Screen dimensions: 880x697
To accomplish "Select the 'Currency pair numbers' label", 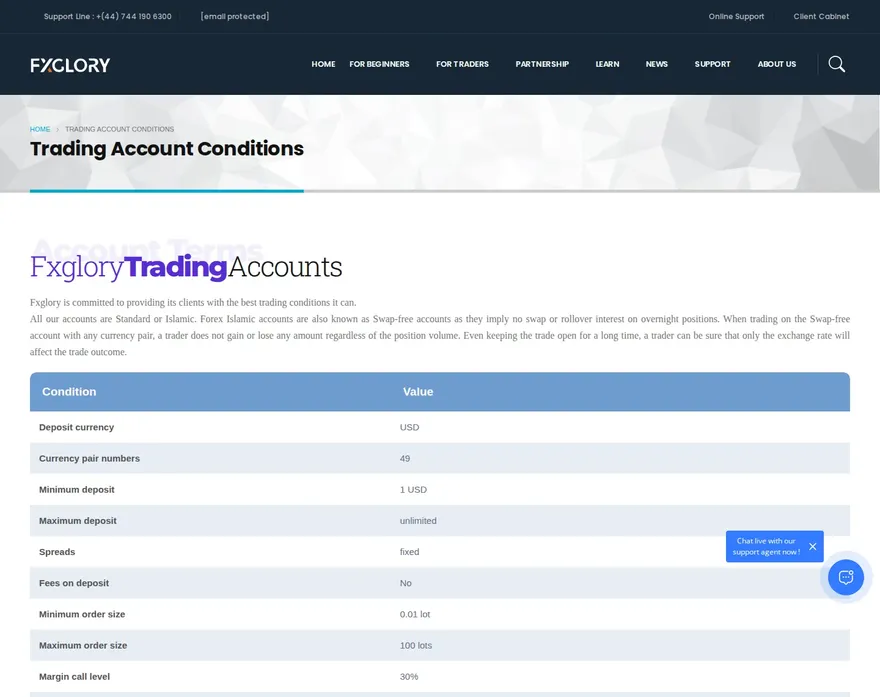I will click(x=89, y=458).
